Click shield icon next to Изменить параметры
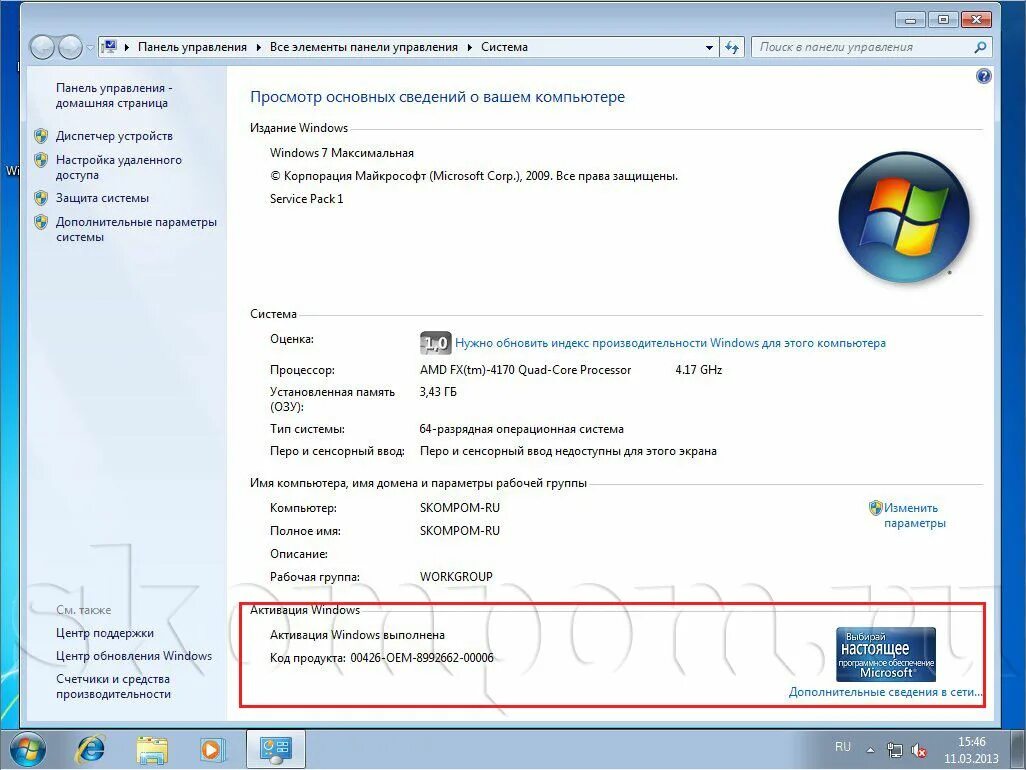Image resolution: width=1026 pixels, height=770 pixels. (x=876, y=508)
